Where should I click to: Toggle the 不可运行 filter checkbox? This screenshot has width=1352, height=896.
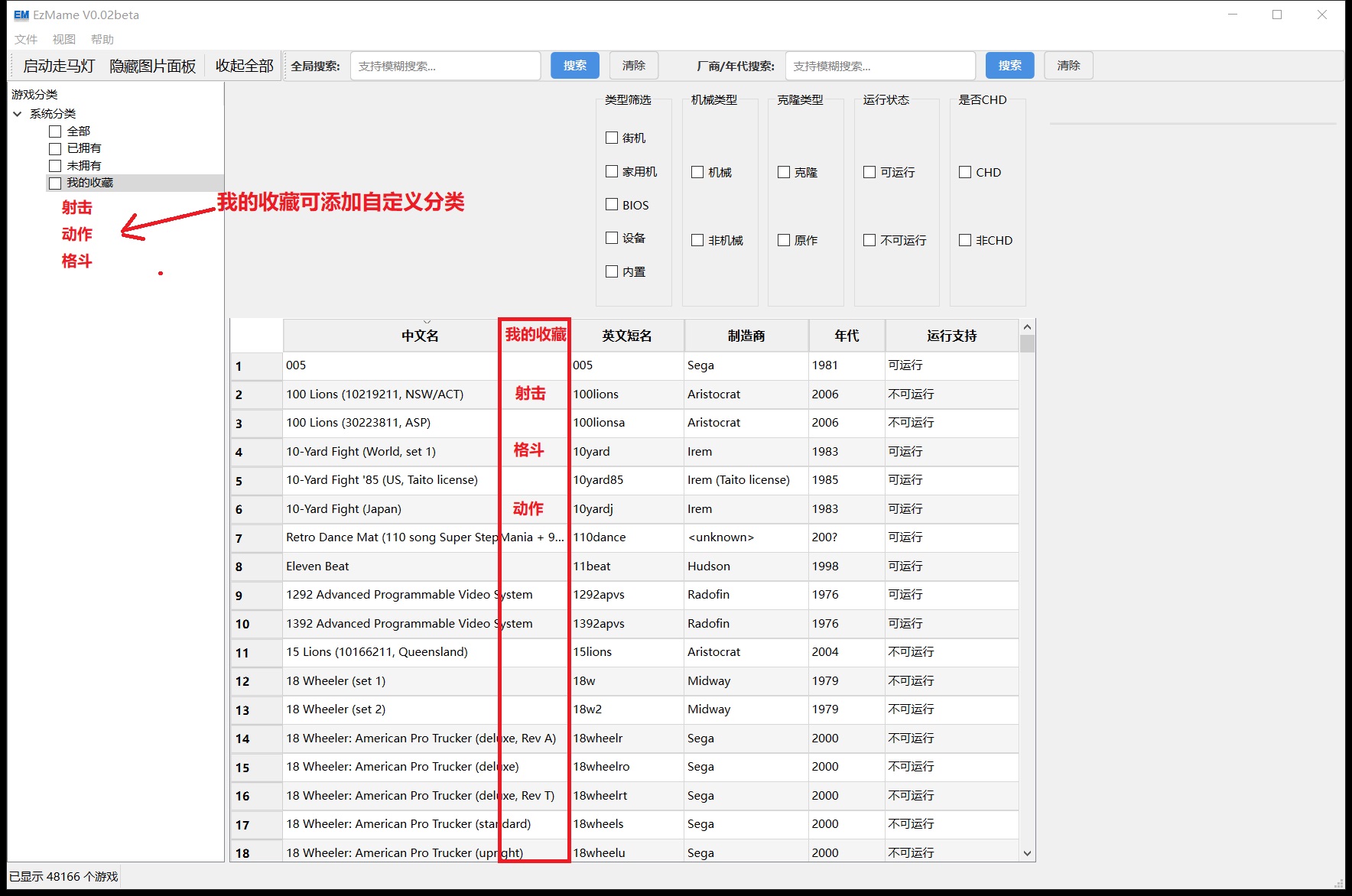click(x=869, y=240)
